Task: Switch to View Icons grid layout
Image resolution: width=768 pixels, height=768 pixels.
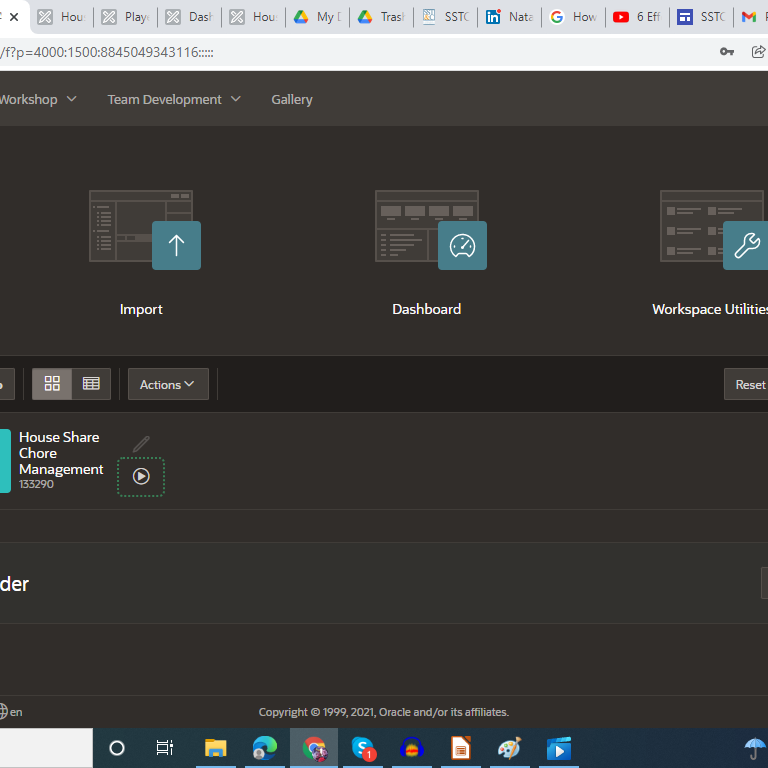Action: coord(52,384)
